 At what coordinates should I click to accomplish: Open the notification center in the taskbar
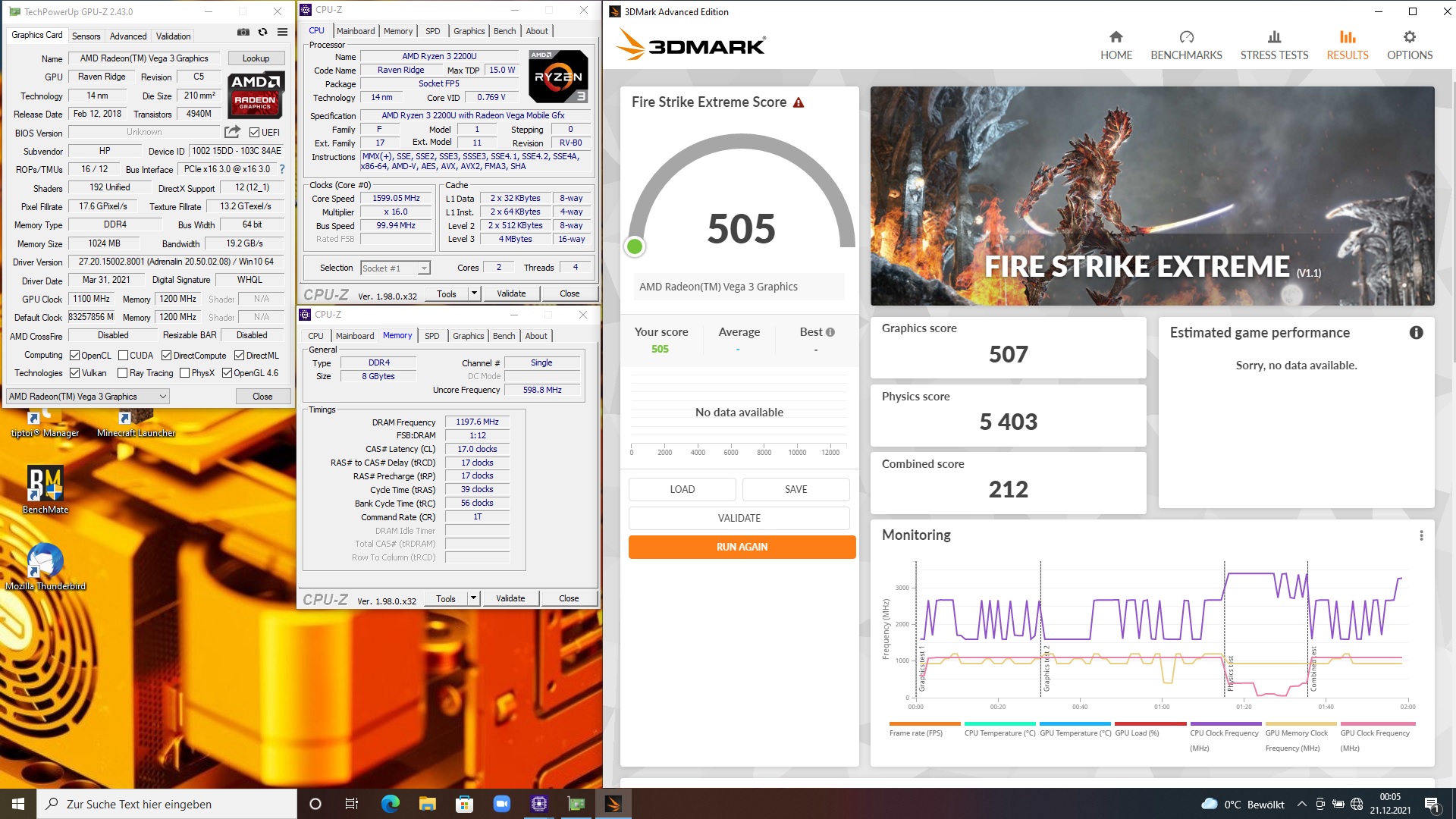click(x=1432, y=804)
